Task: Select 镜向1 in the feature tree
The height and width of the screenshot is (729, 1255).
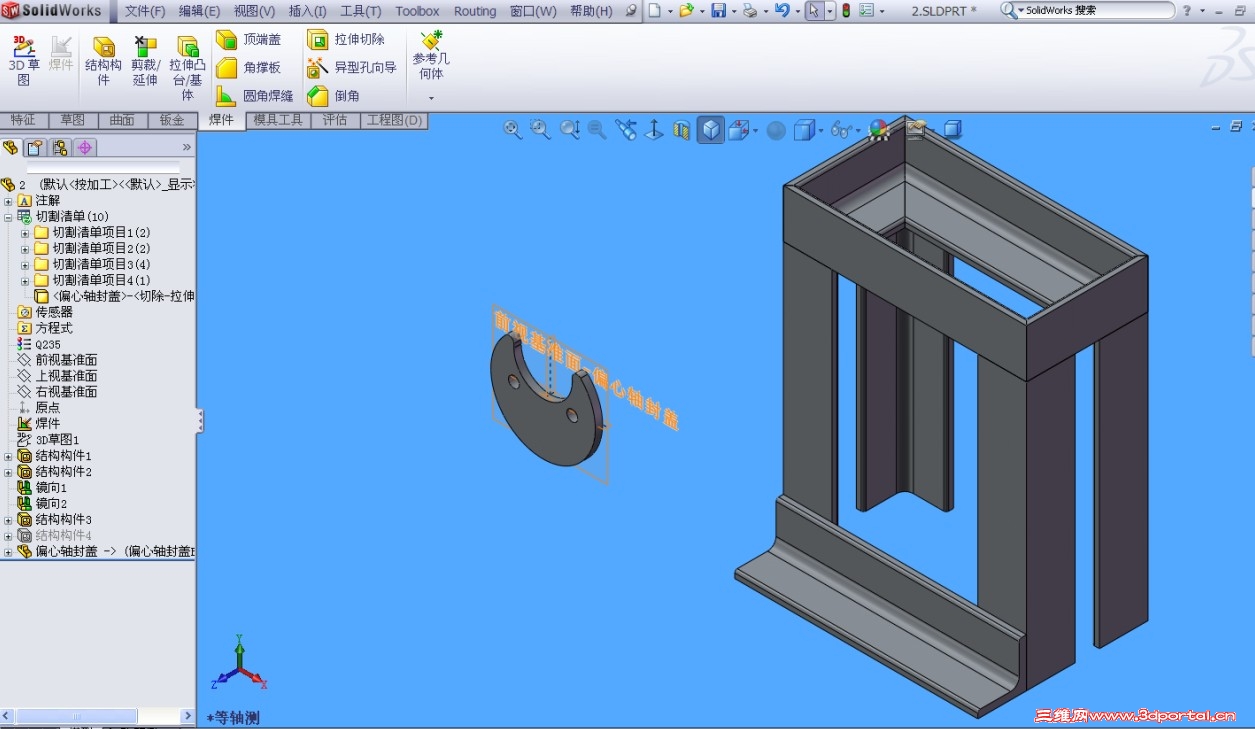Action: point(51,488)
